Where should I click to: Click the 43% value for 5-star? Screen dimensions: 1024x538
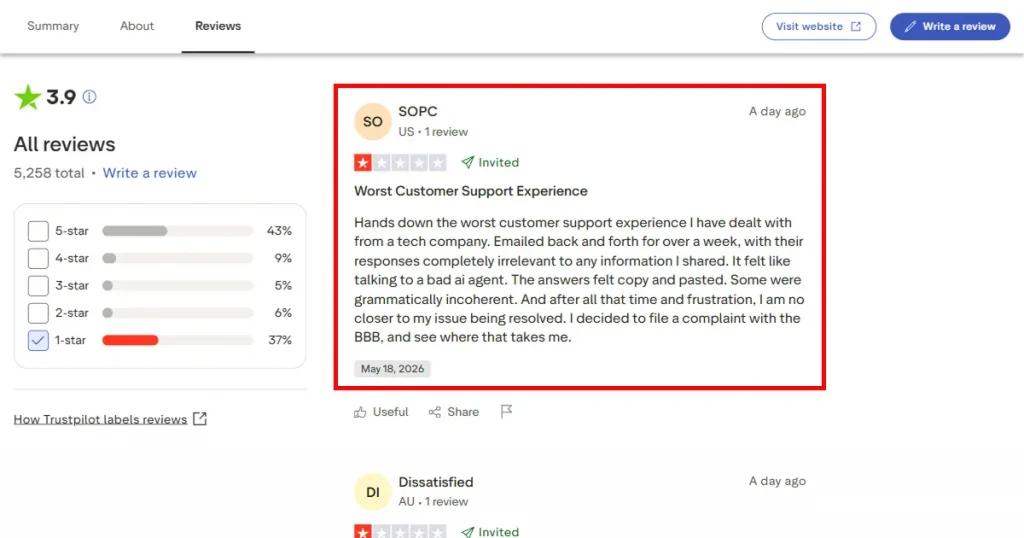280,231
